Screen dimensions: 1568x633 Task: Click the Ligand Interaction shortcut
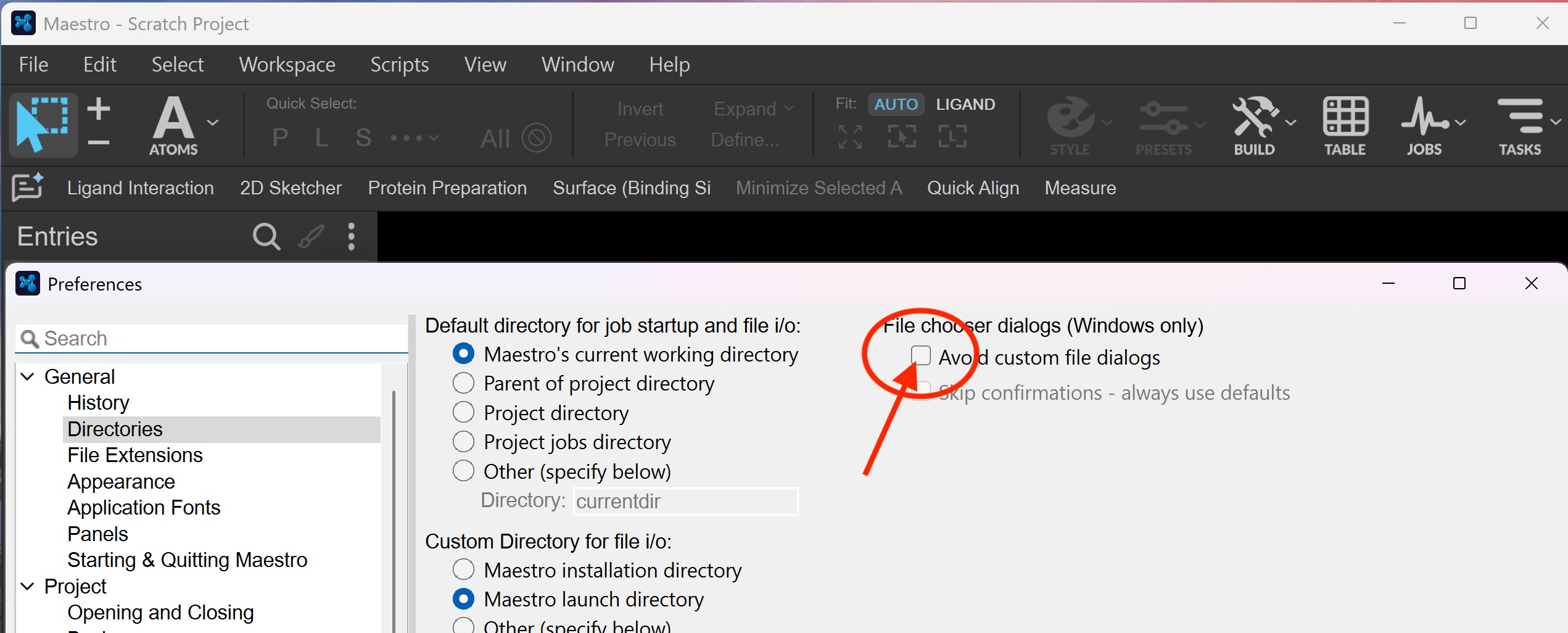click(141, 188)
